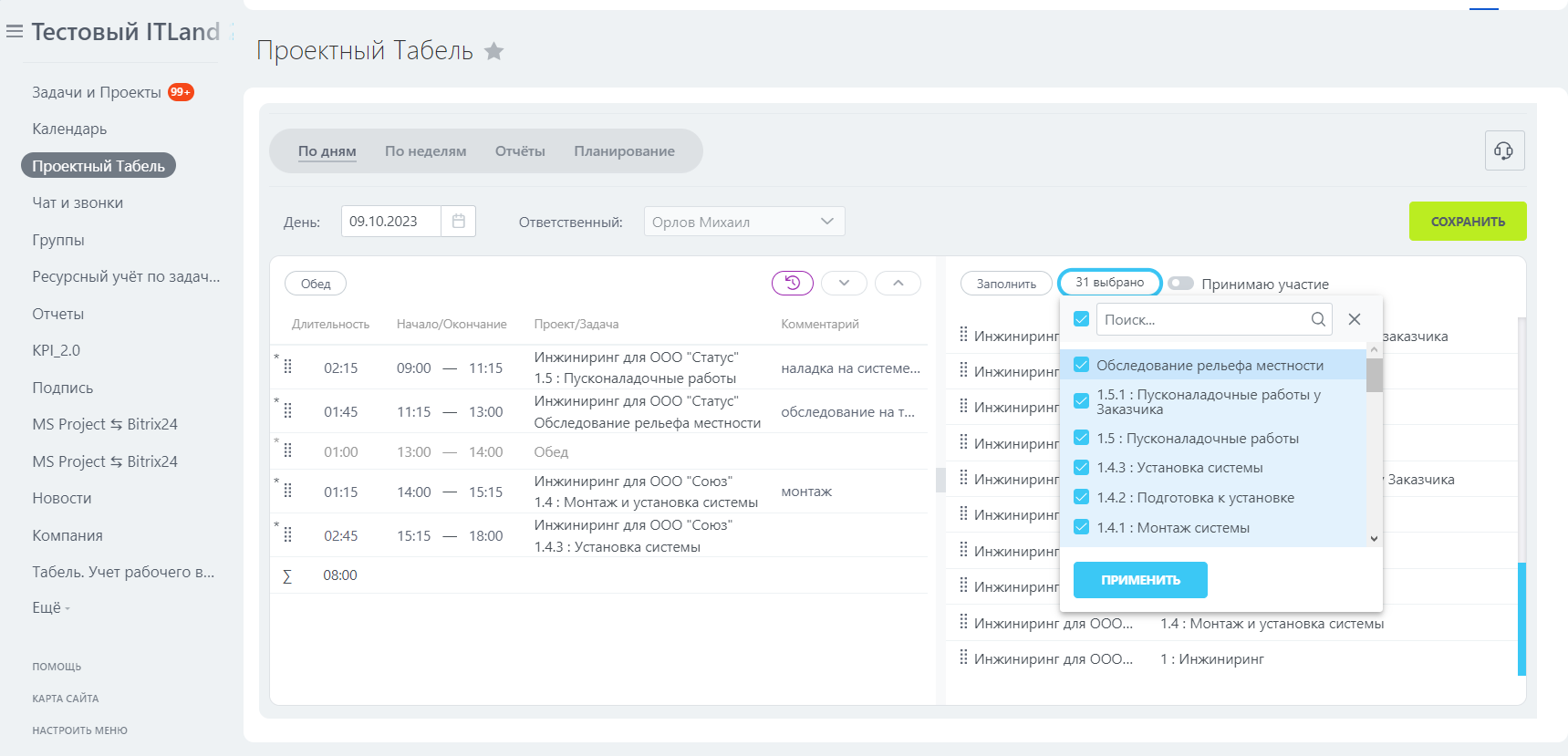Click the drag handle beside 1 : Инжиниринг

point(963,658)
